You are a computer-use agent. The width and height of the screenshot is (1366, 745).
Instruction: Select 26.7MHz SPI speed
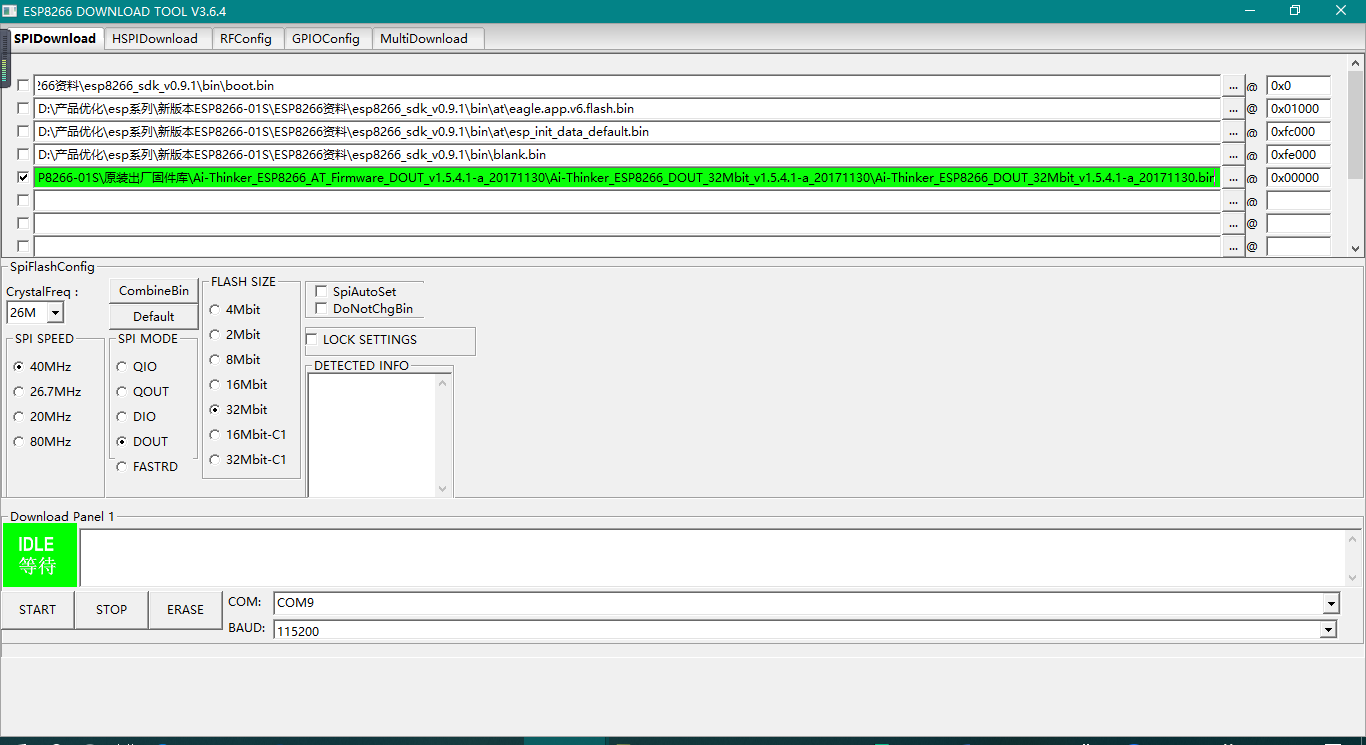point(19,392)
